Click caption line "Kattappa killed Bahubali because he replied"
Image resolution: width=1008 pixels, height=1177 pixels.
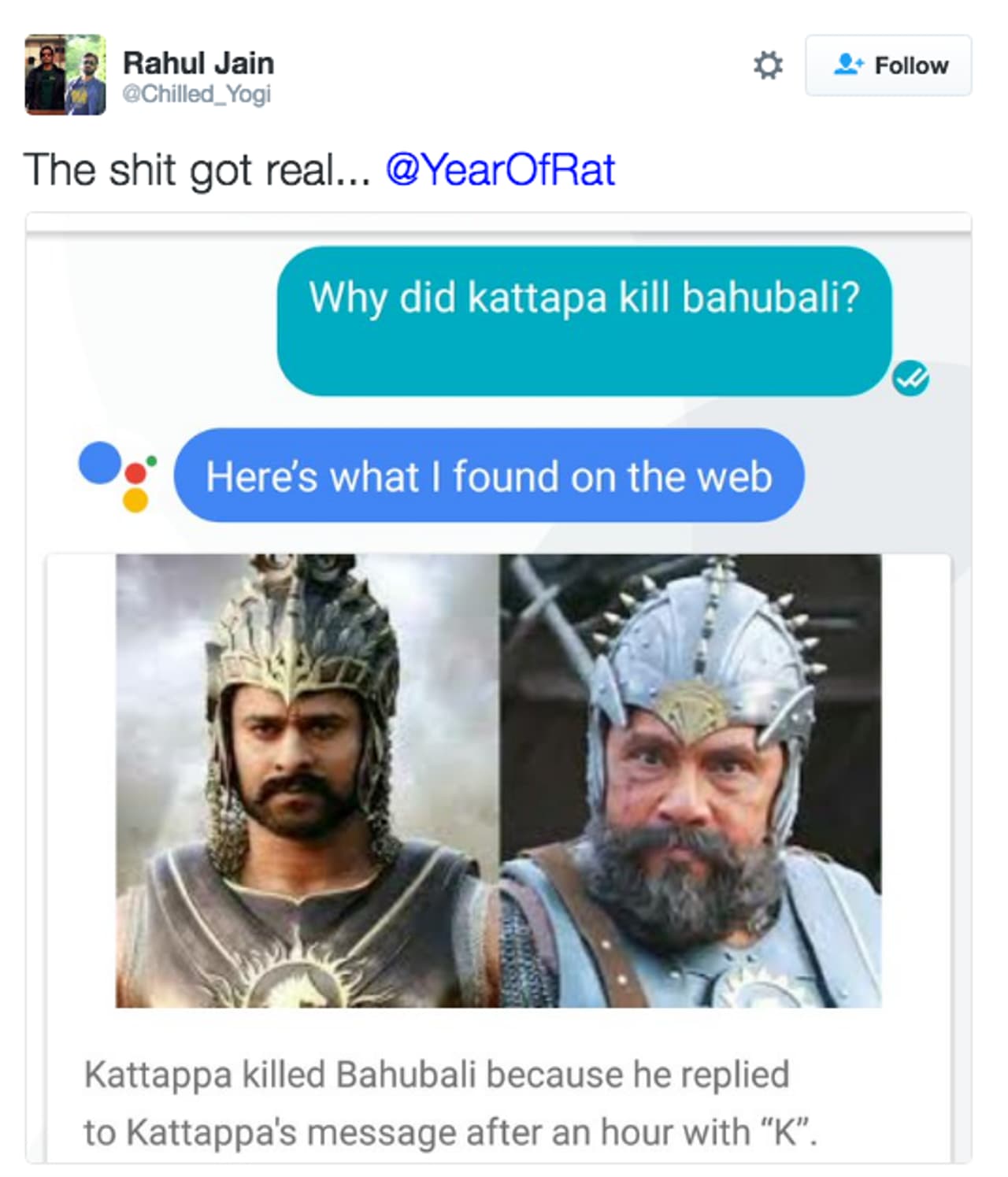click(436, 1075)
